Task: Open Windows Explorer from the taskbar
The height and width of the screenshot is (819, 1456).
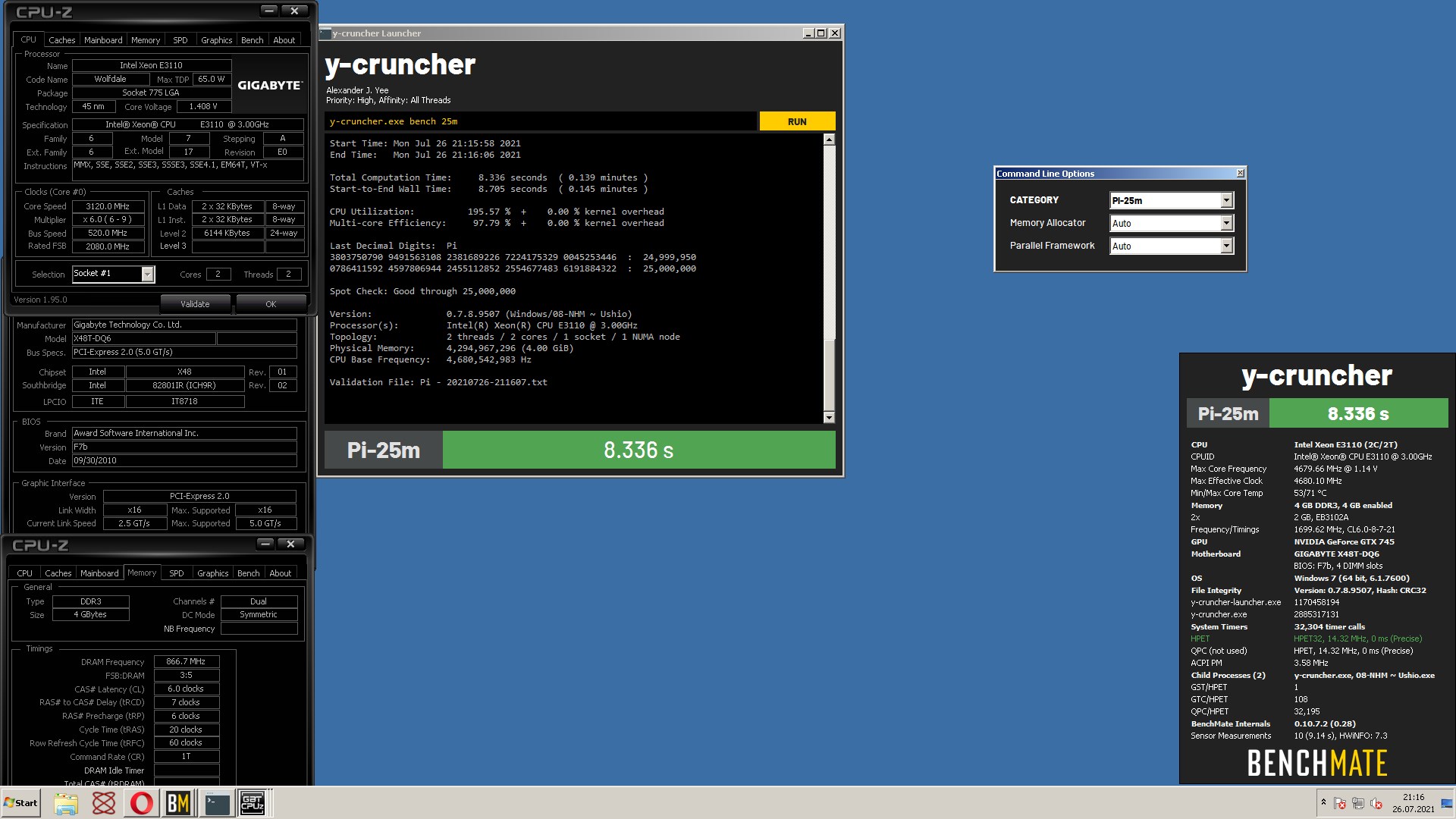Action: [x=66, y=803]
